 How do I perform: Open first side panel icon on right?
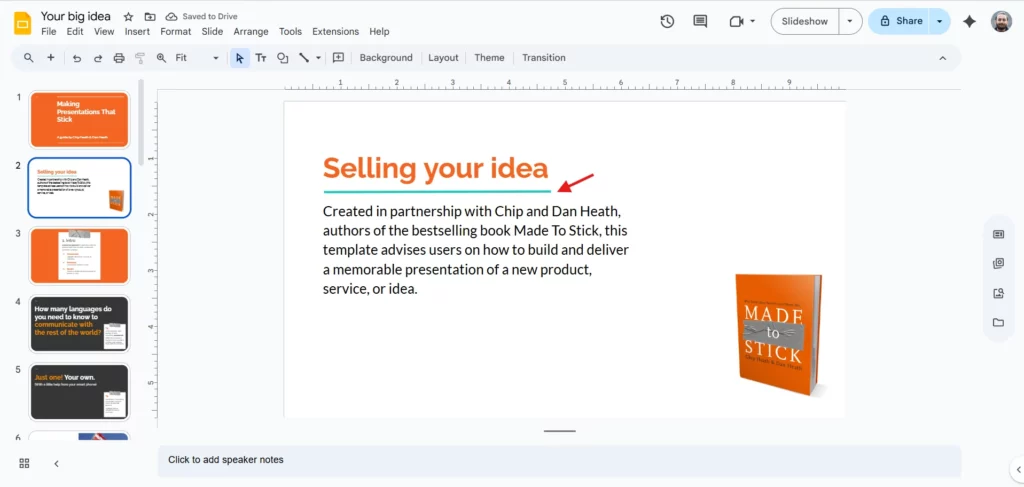tap(998, 234)
